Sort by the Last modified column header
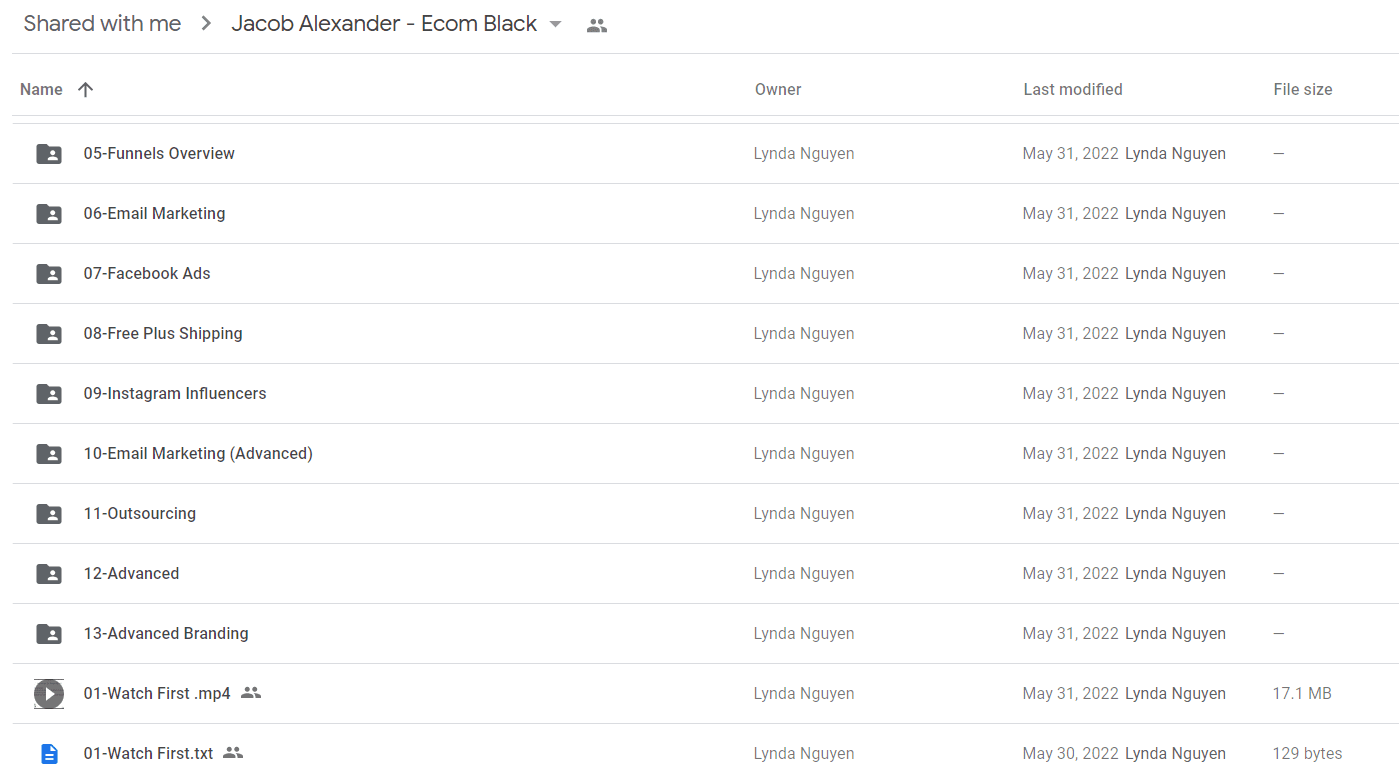The height and width of the screenshot is (770, 1399). 1072,89
